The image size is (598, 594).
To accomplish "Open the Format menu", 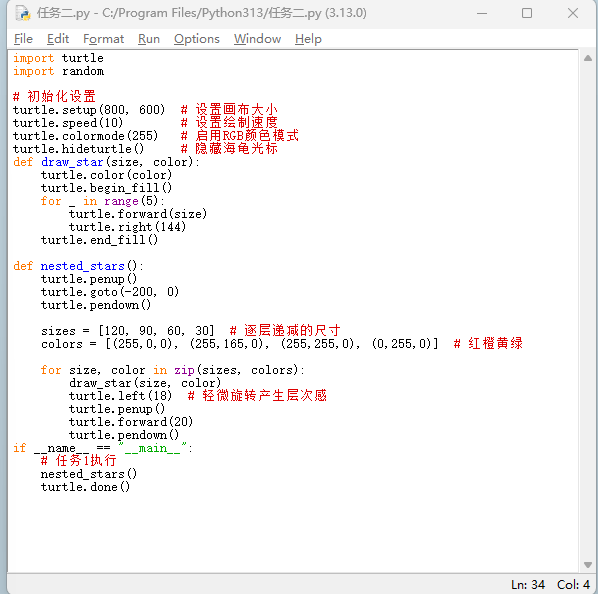I will pyautogui.click(x=103, y=39).
